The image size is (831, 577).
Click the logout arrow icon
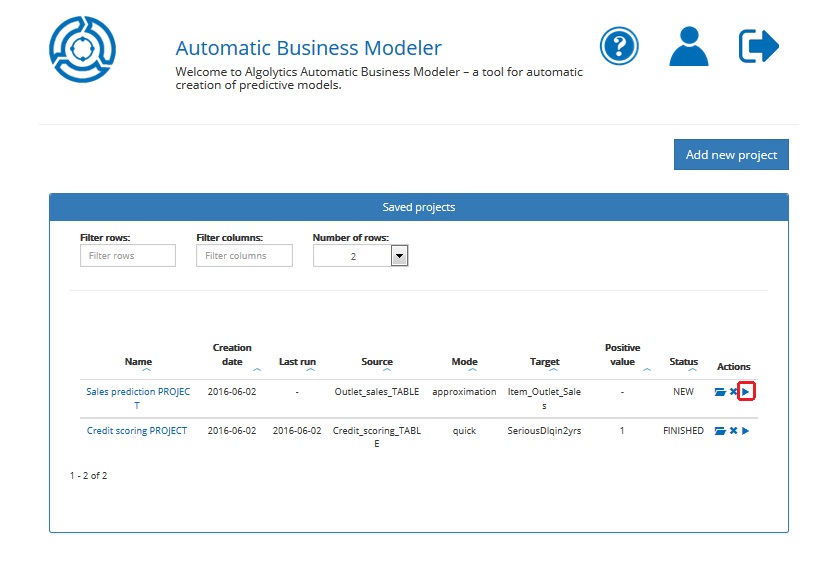tap(758, 46)
